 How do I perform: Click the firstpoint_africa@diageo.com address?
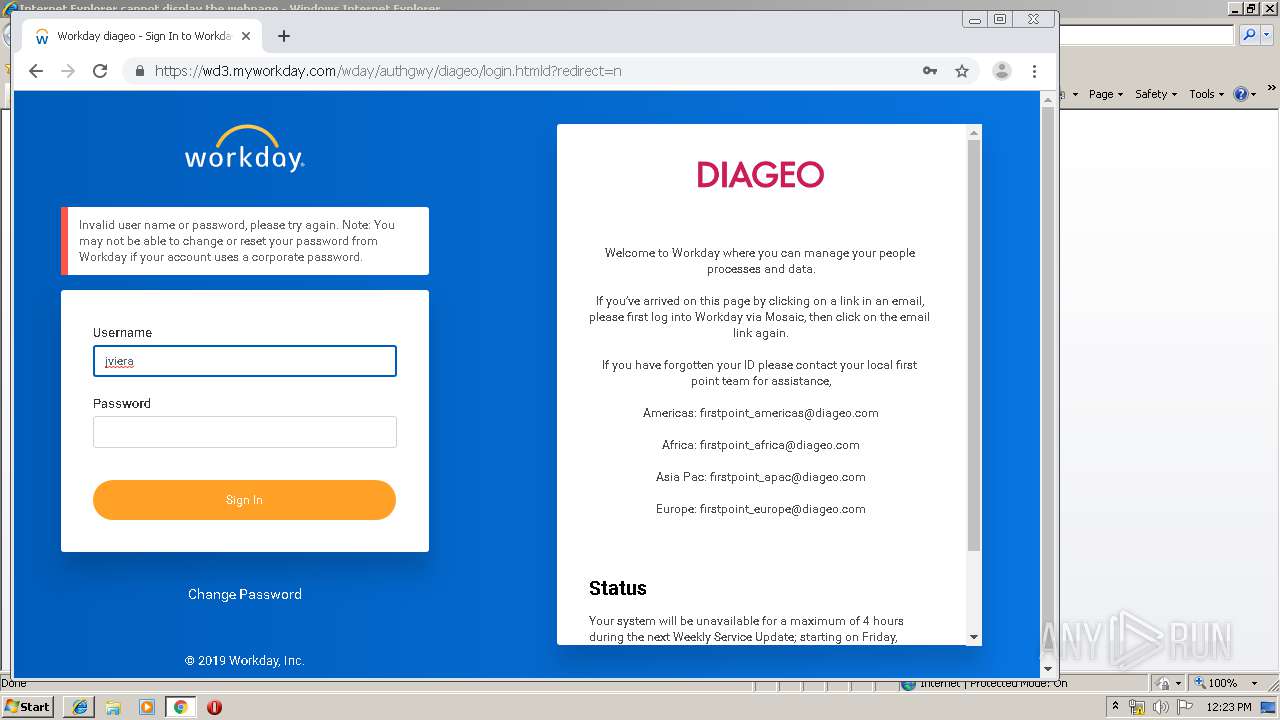pyautogui.click(x=780, y=445)
